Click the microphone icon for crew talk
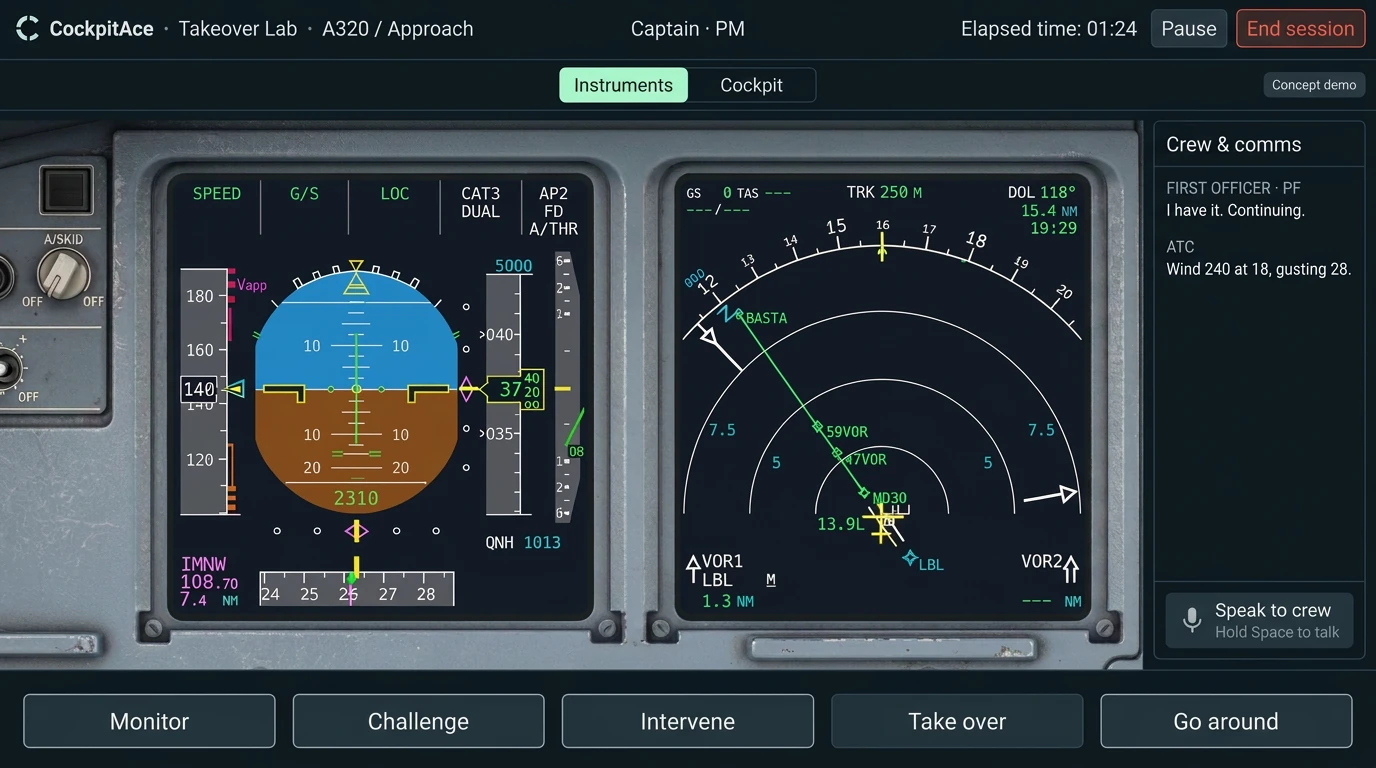Viewport: 1376px width, 768px height. (1191, 620)
